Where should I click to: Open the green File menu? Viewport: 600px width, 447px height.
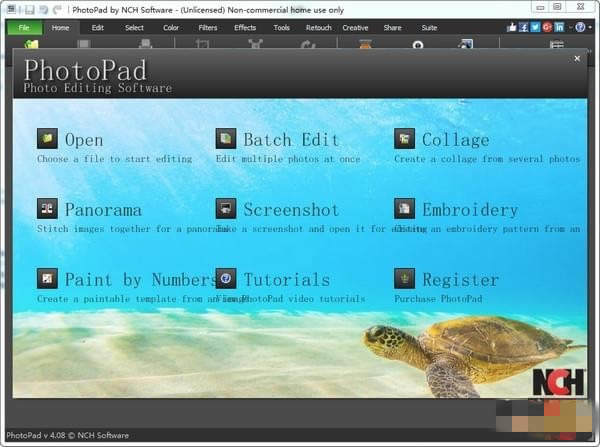click(24, 28)
